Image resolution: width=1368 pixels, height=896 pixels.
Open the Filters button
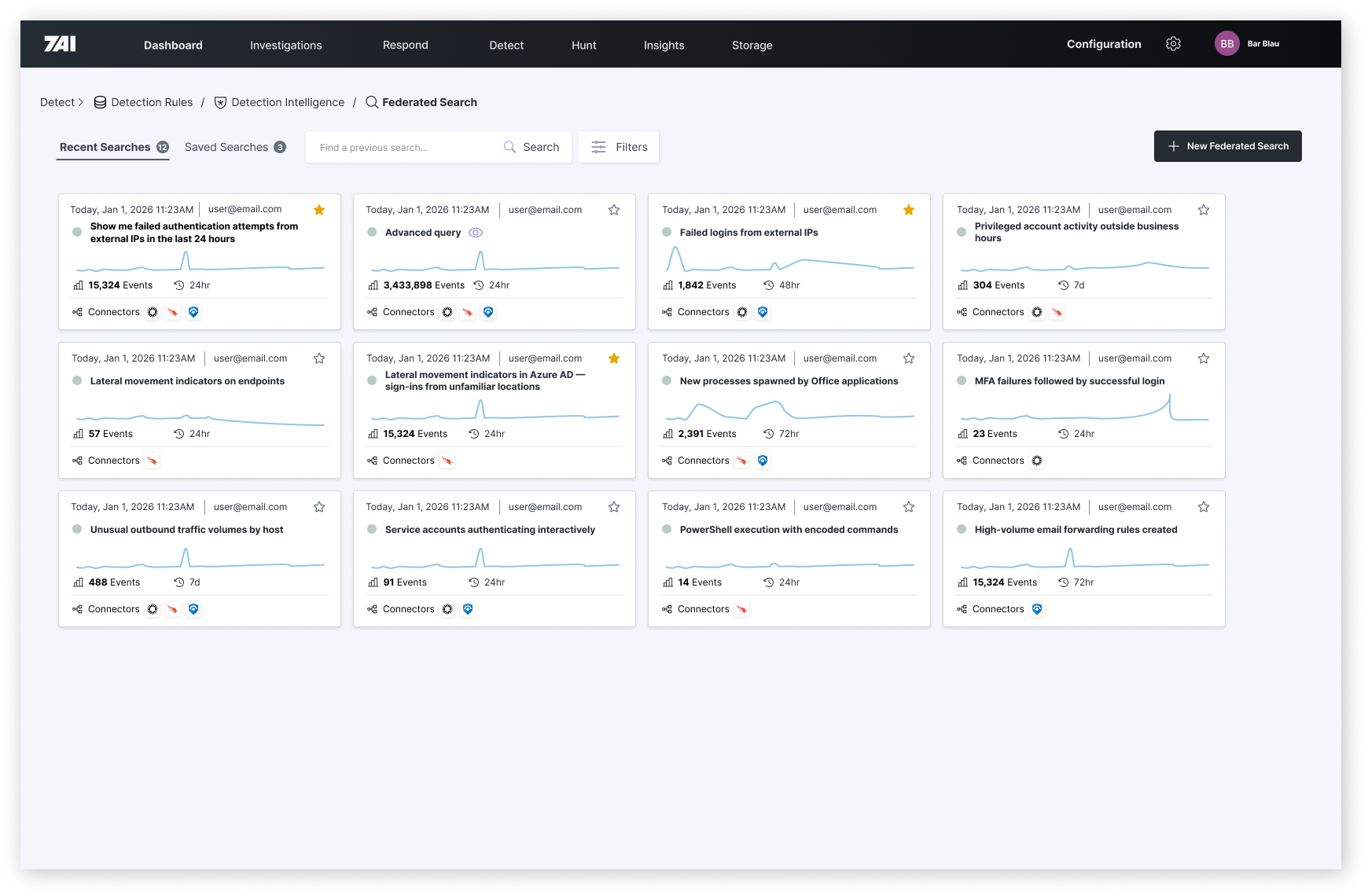(x=619, y=147)
